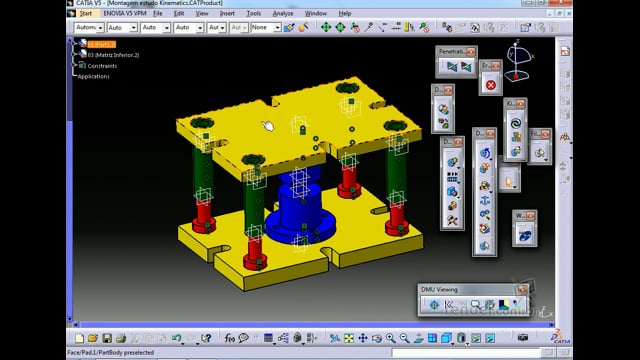Click the Formula f(x) icon
Viewport: 640px width, 360px height.
(x=229, y=338)
